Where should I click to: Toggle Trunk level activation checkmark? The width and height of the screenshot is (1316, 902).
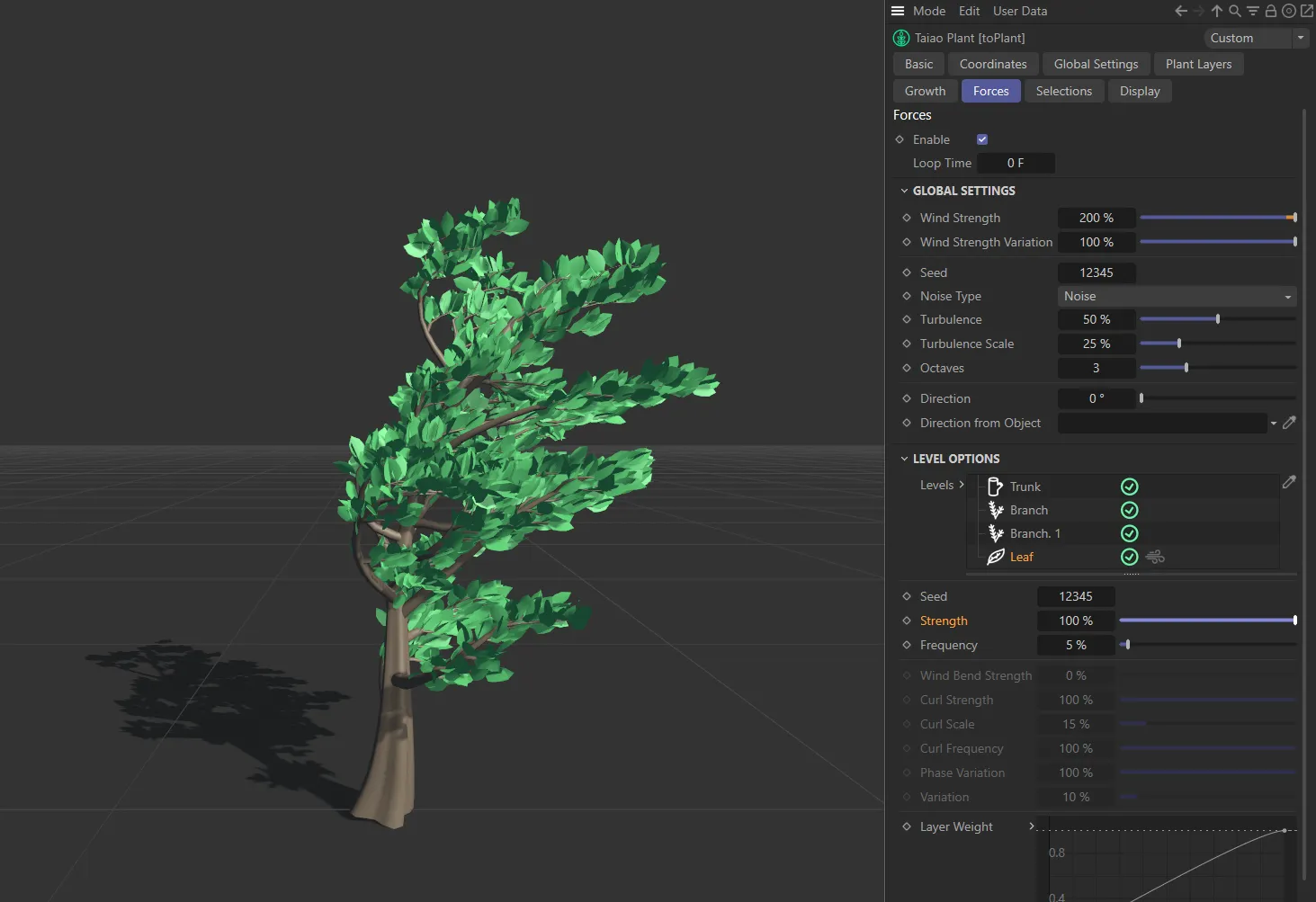coord(1129,487)
